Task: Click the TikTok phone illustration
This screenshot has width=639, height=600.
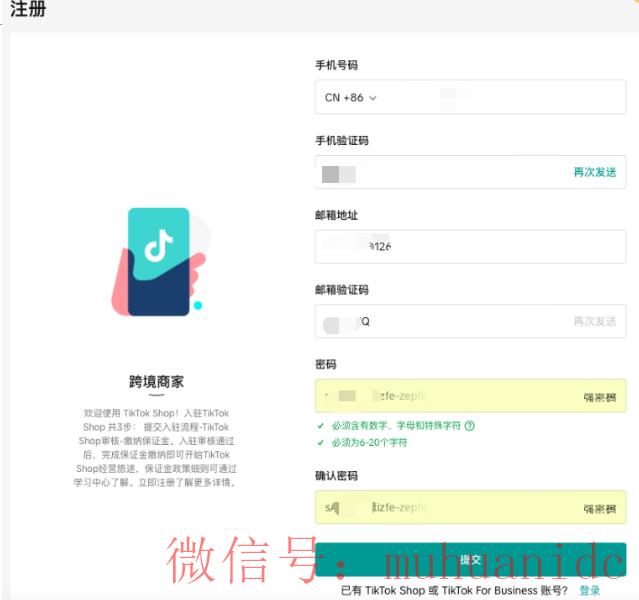Action: point(161,262)
